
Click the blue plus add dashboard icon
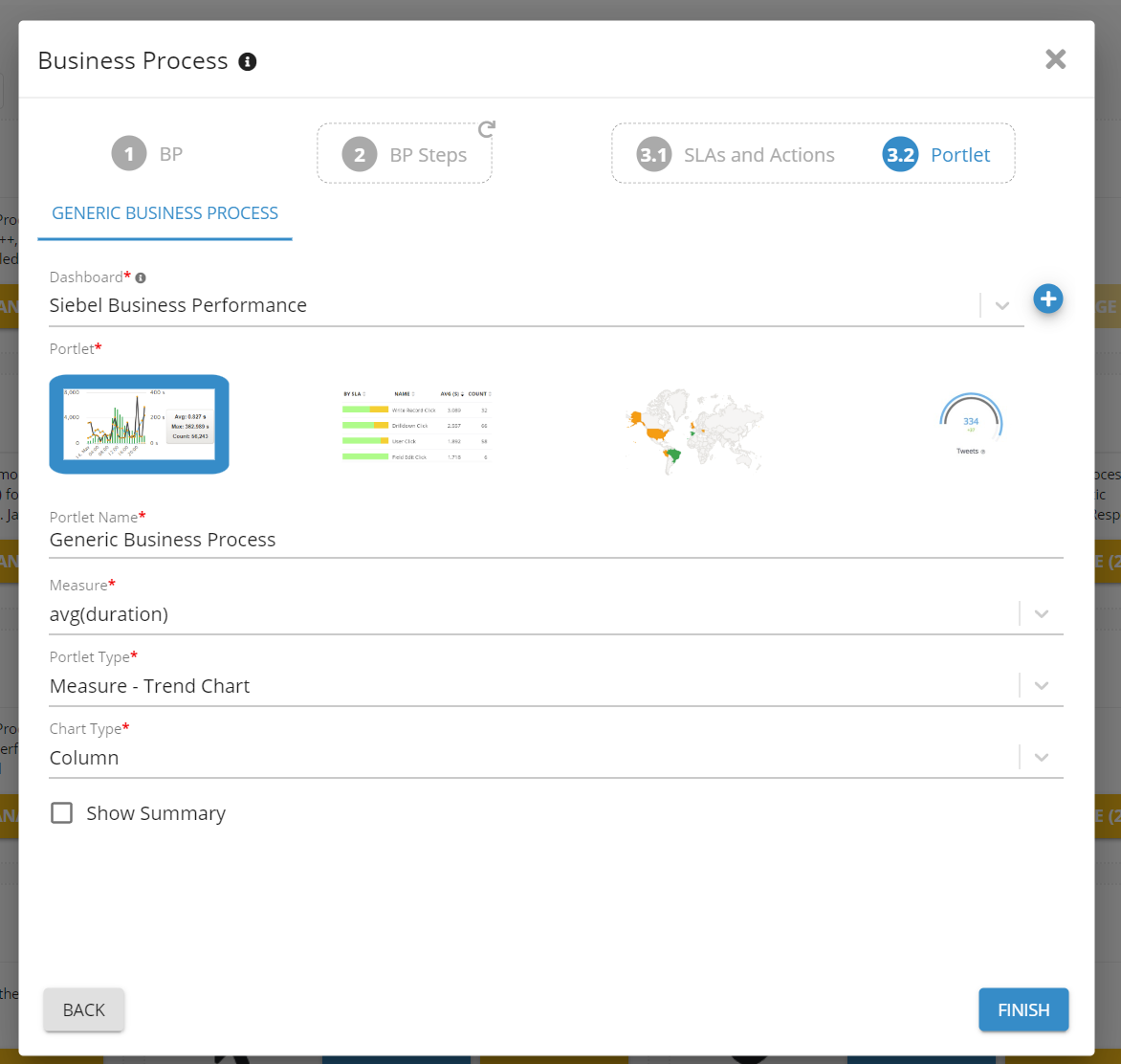[x=1048, y=299]
